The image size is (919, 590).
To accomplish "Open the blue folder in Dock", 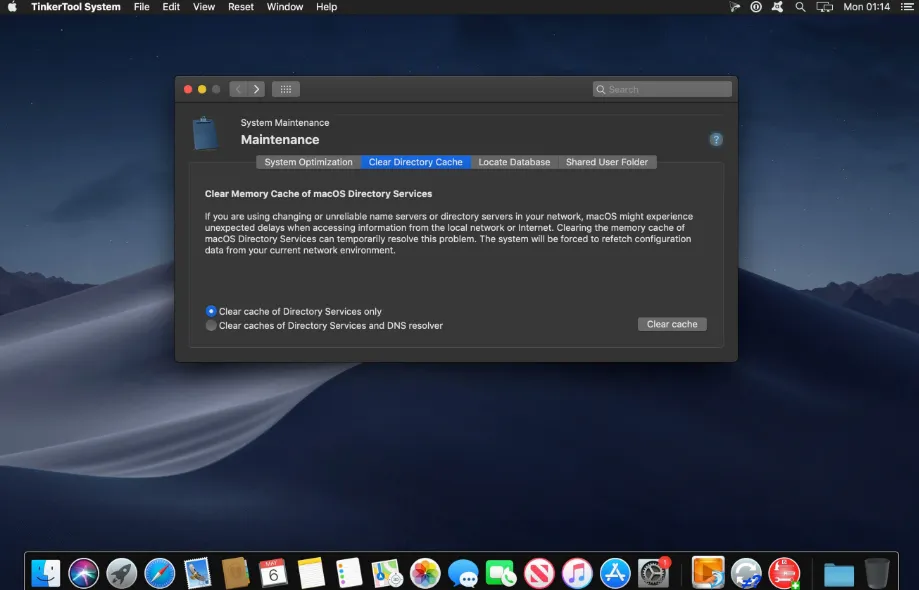I will [x=839, y=575].
